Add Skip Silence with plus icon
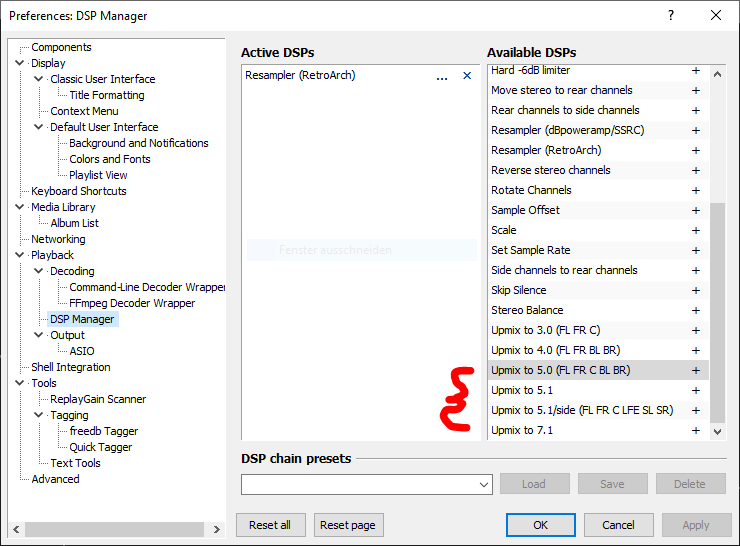Screen dimensions: 740x546 (695, 290)
